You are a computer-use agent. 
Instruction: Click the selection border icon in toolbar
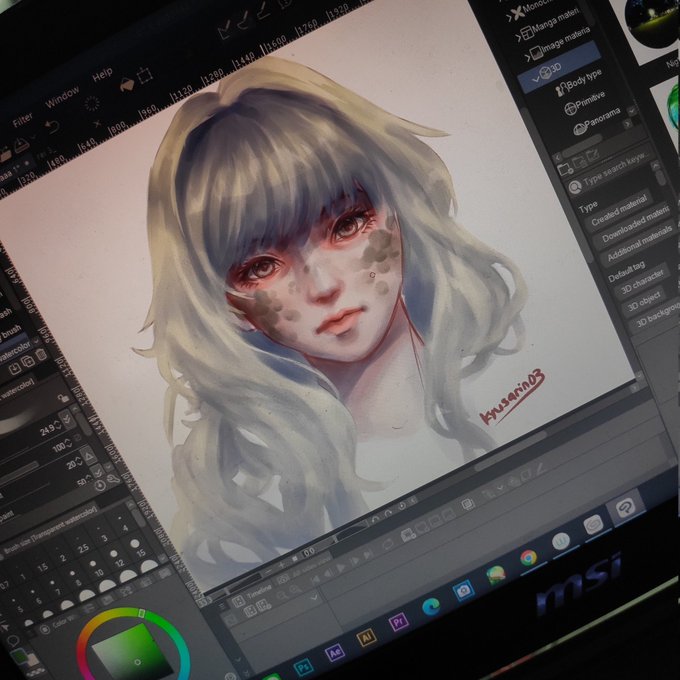pyautogui.click(x=144, y=75)
